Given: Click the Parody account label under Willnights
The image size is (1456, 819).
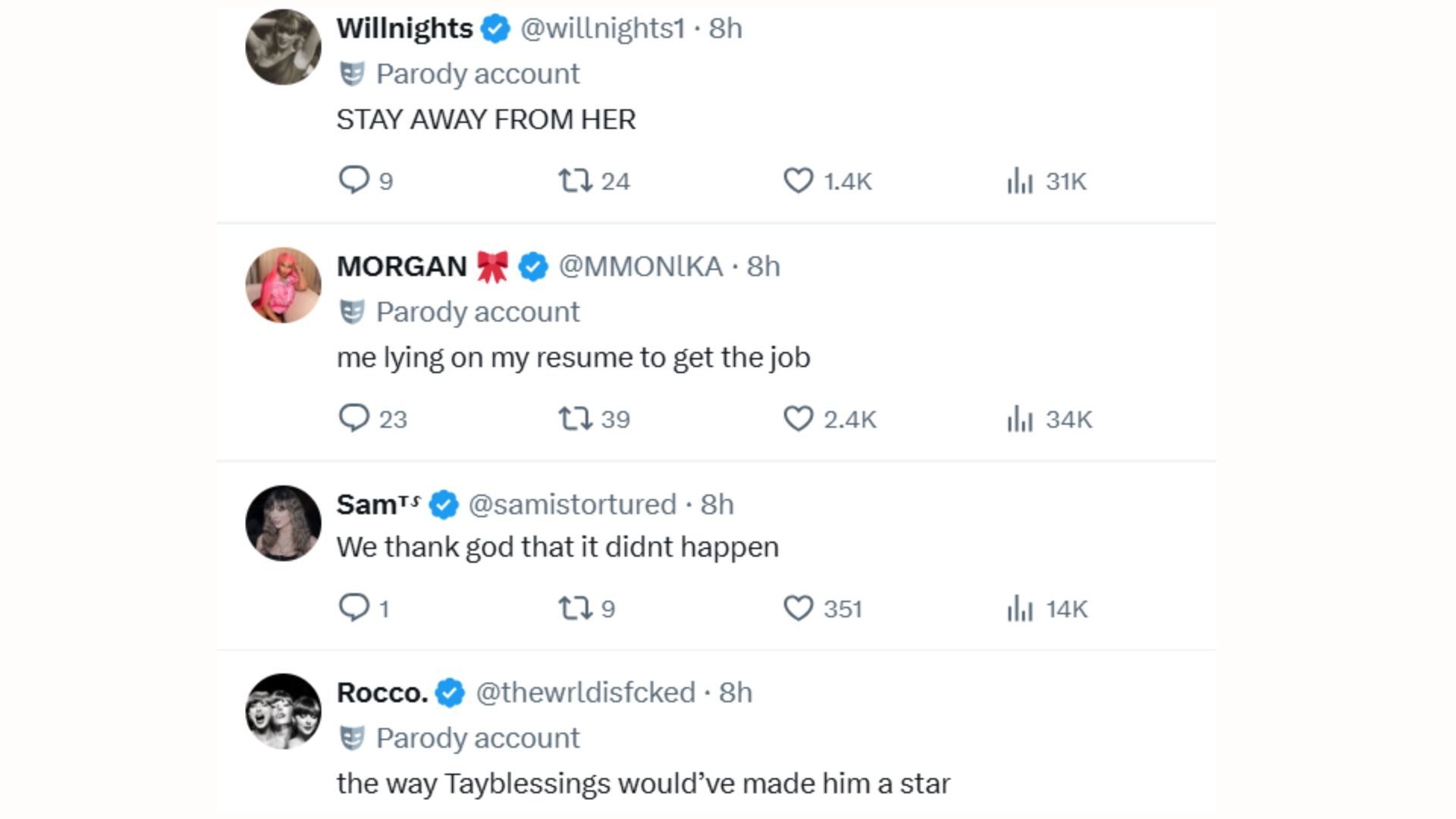Looking at the screenshot, I should pyautogui.click(x=477, y=74).
